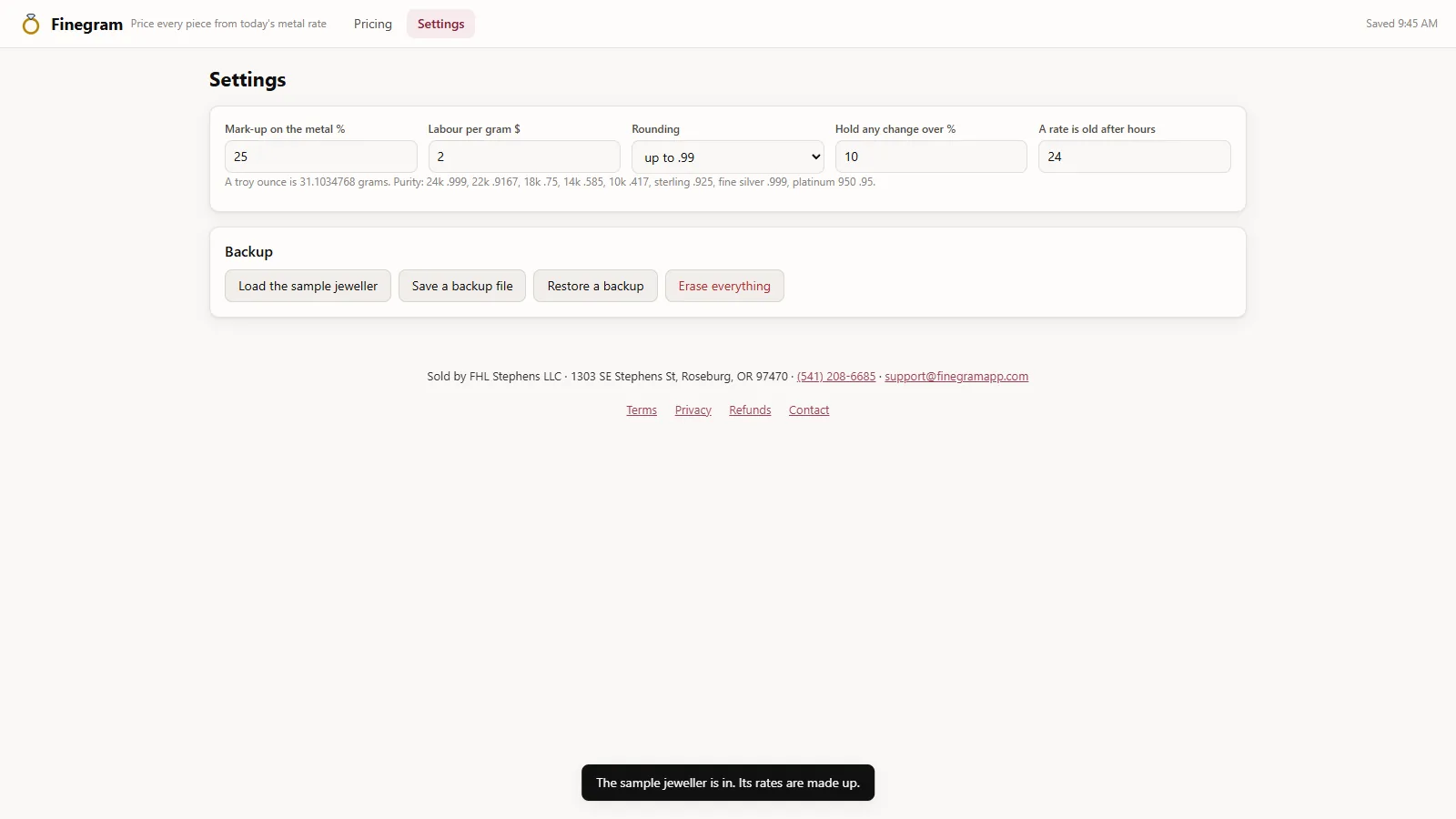Edit the A rate is old after hours field
Screen dimensions: 1456x819
tap(1135, 157)
